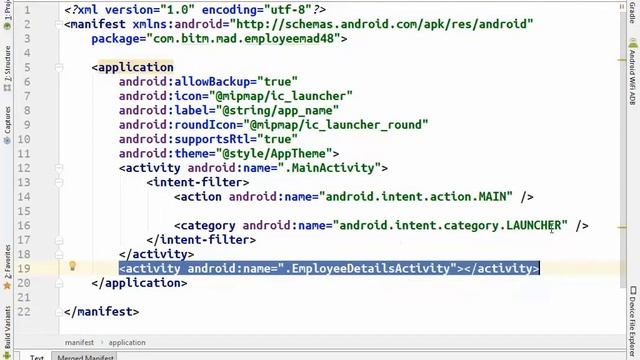Screen dimensions: 640x360
Task: Click android:supportsRtl="true" attribute
Action: [208, 139]
